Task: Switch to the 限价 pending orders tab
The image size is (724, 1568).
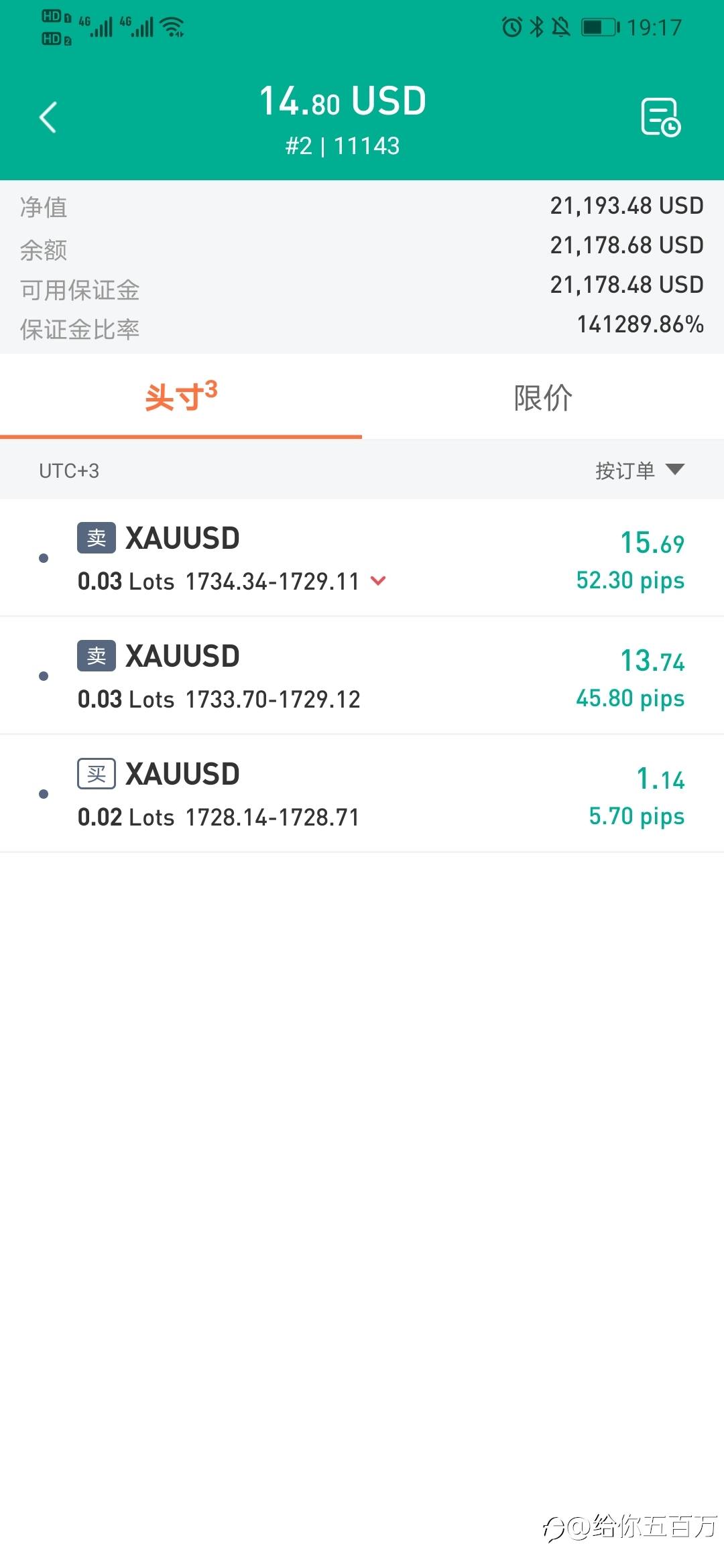Action: [543, 397]
